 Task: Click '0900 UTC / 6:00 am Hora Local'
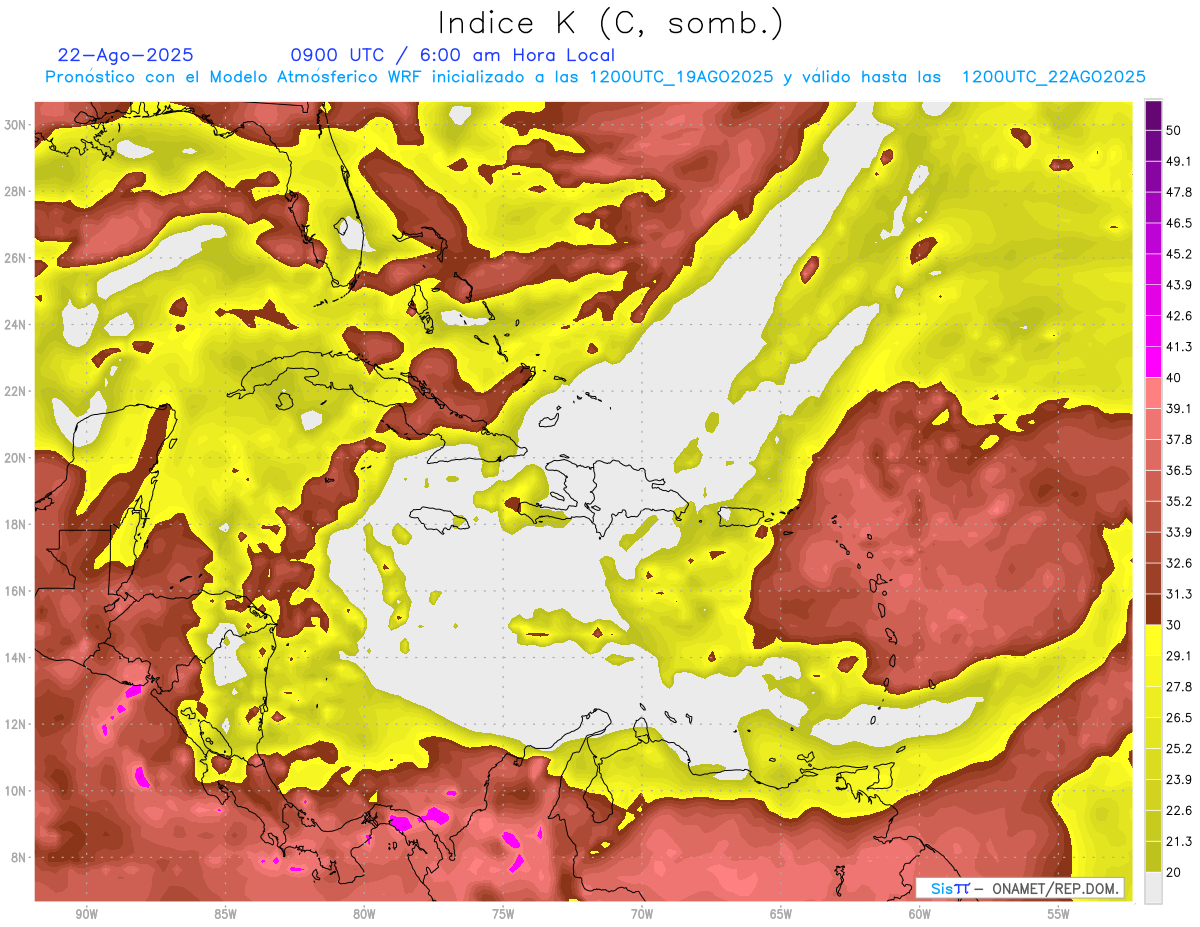coord(452,55)
